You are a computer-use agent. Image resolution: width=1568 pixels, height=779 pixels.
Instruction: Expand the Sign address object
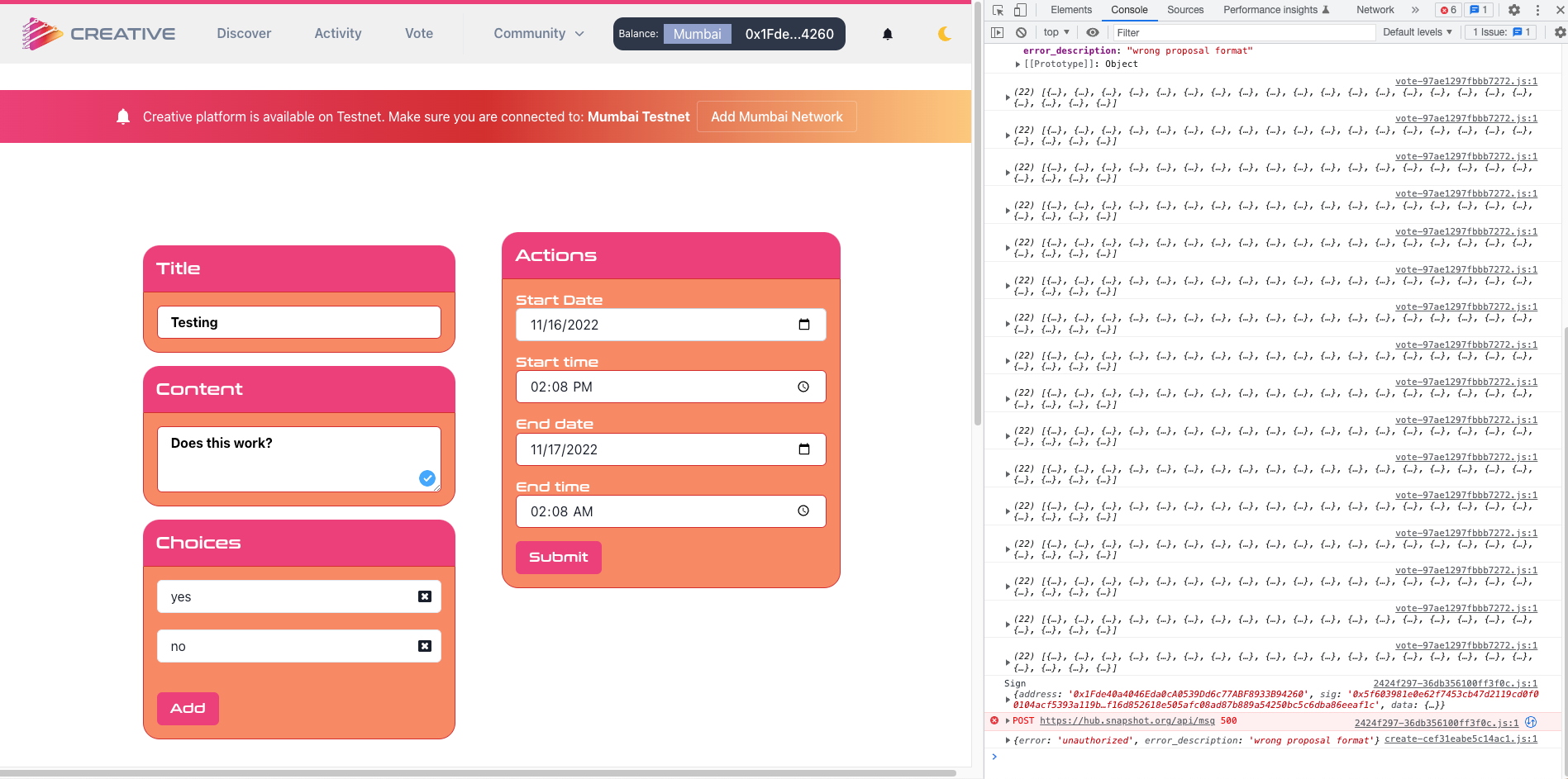tap(1008, 700)
